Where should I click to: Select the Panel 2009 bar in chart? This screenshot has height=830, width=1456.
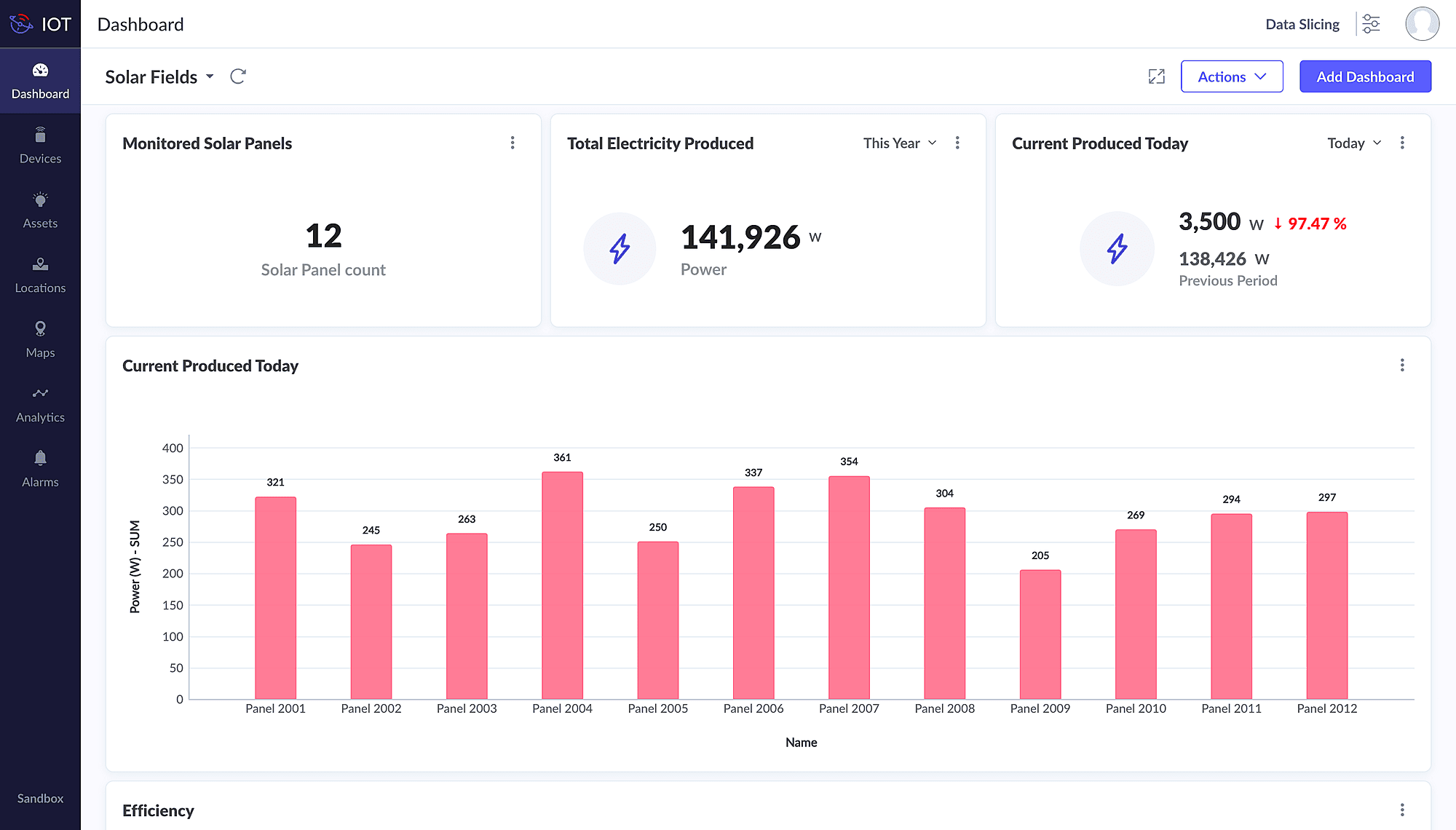[x=1040, y=635]
